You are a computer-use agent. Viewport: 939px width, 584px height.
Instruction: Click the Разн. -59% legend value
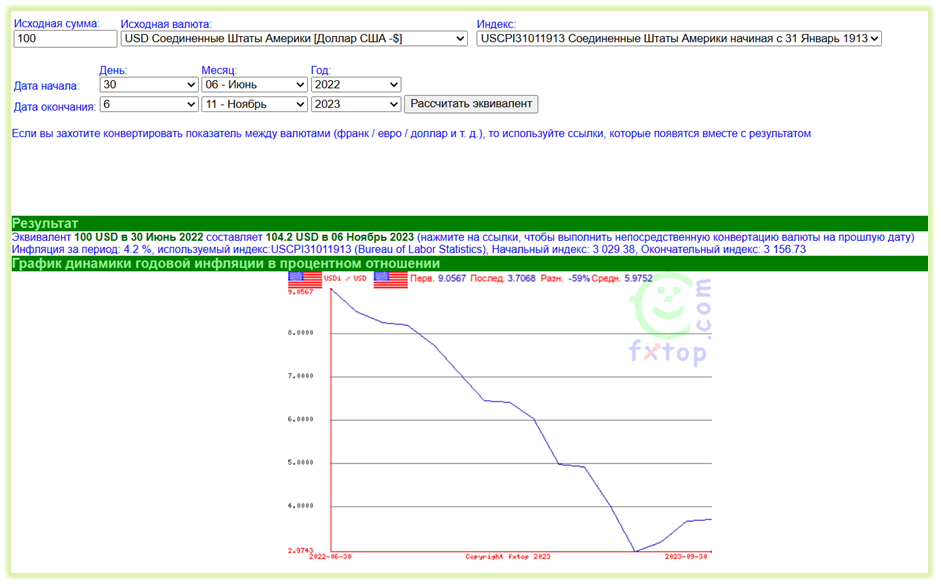click(x=565, y=279)
